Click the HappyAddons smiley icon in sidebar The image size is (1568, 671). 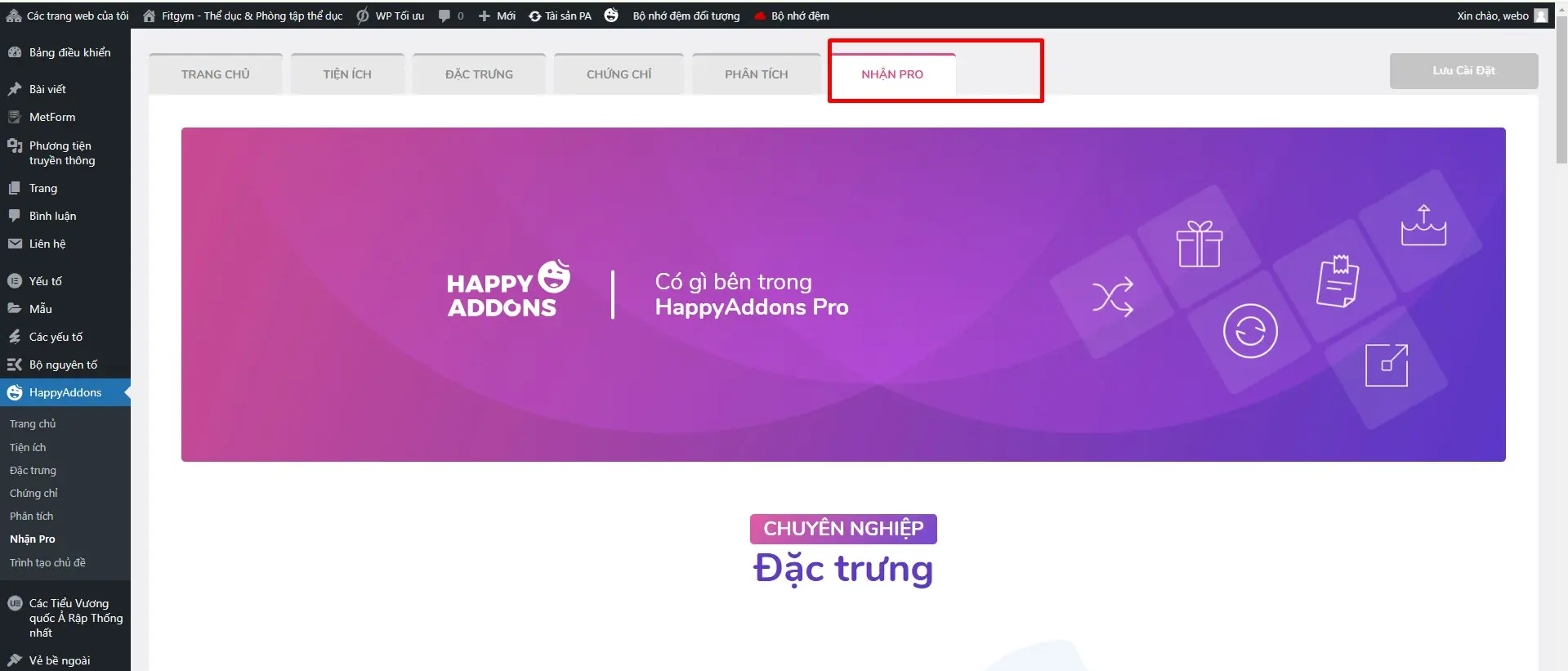click(15, 393)
